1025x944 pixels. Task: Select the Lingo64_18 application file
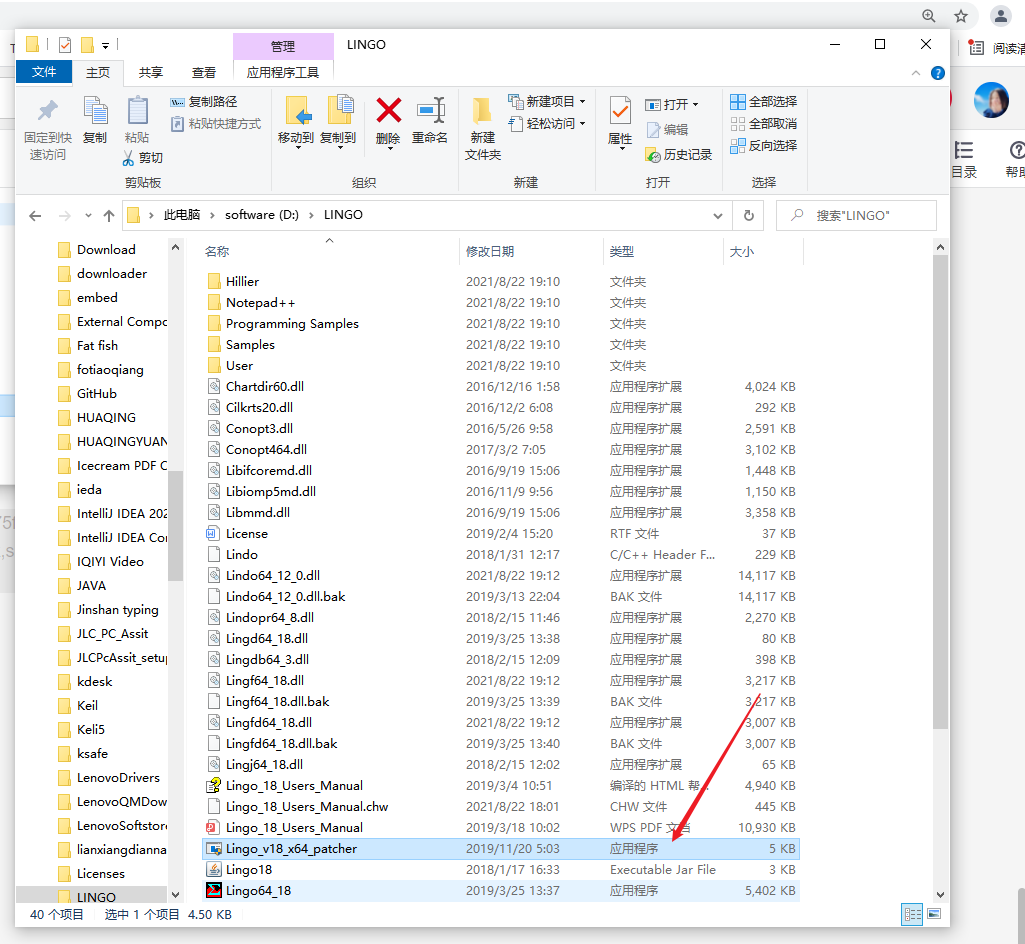(500, 890)
